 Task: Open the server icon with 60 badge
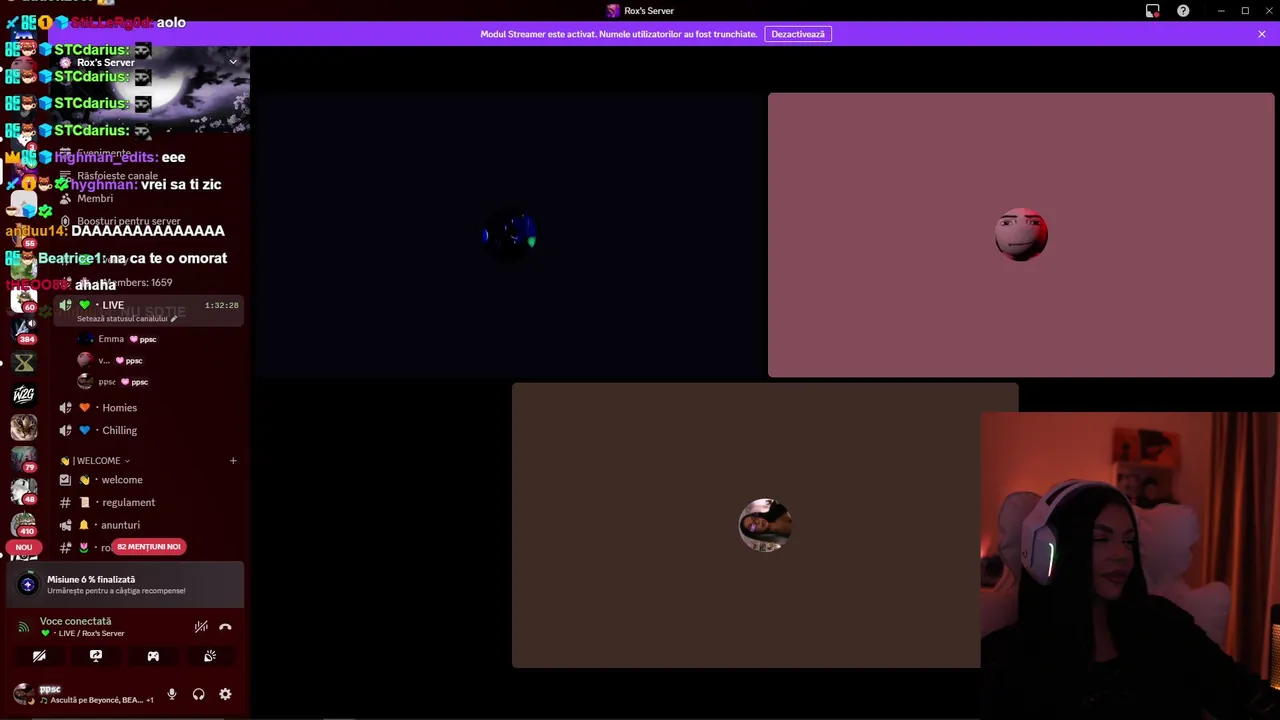(x=24, y=297)
